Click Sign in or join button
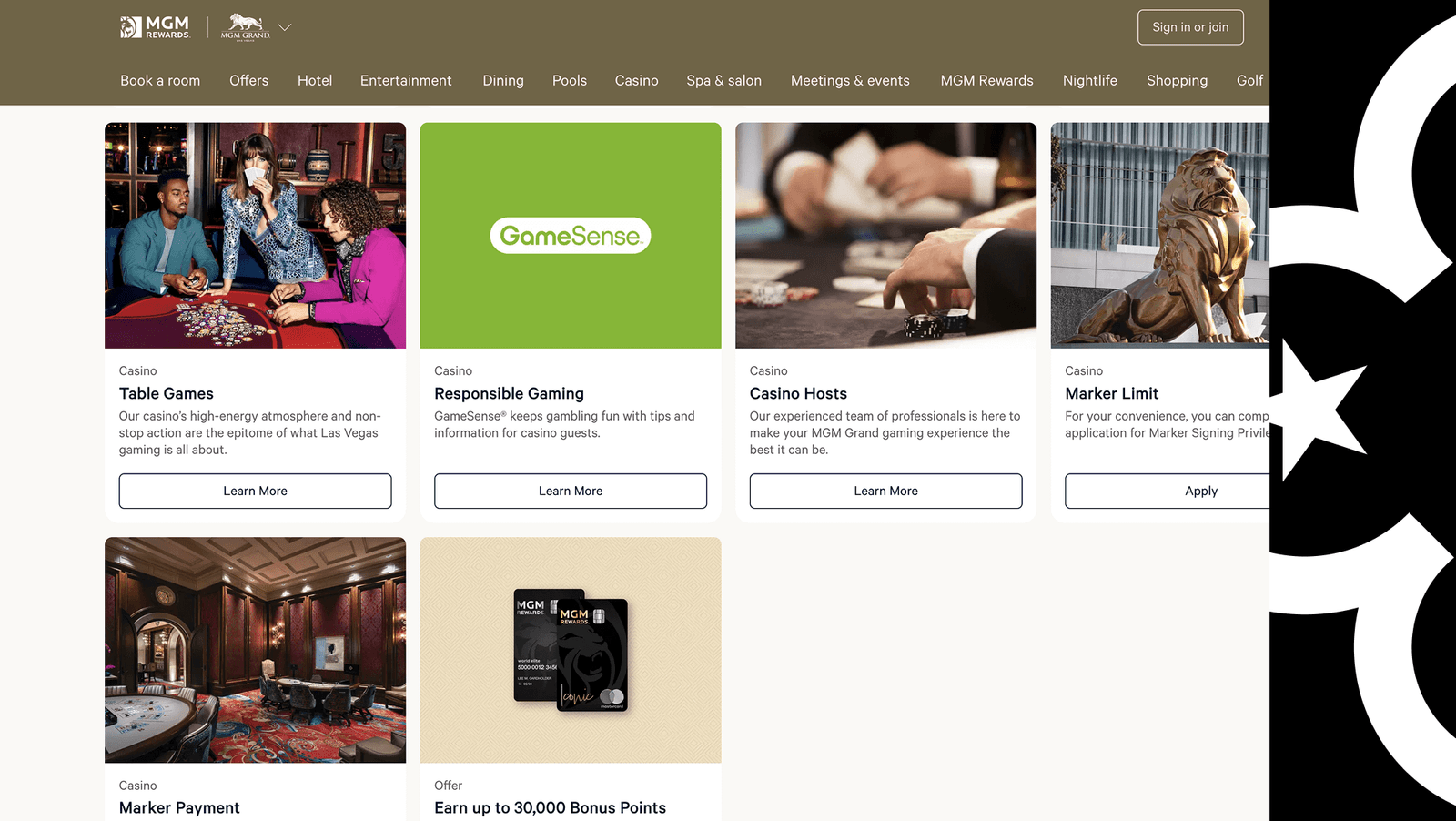Image resolution: width=1456 pixels, height=821 pixels. [1190, 27]
